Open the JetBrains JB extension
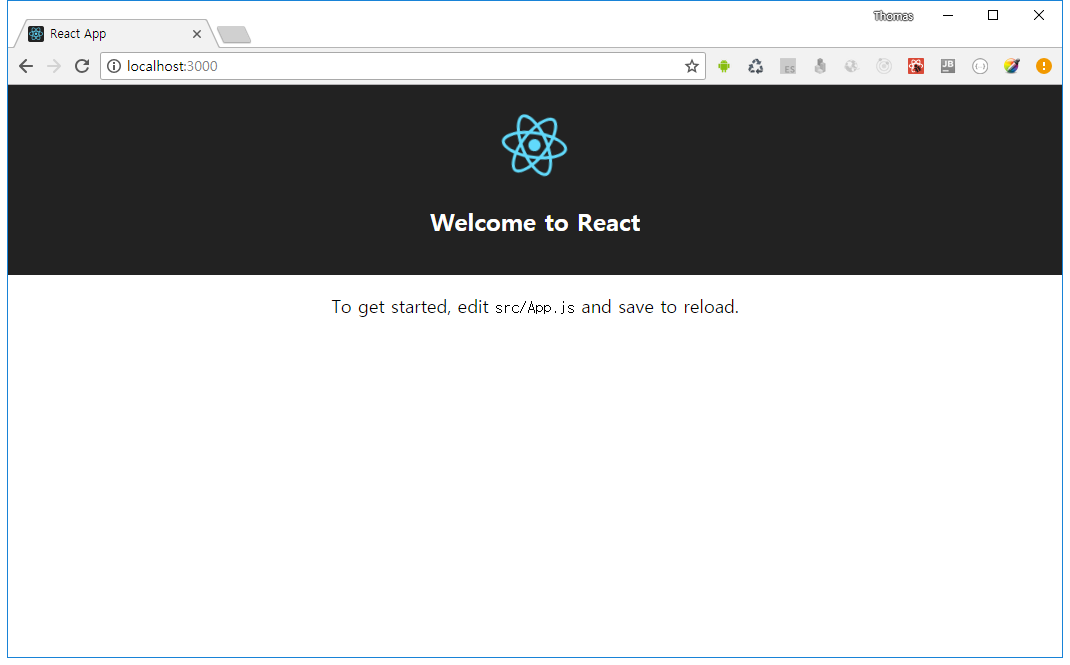 click(948, 66)
